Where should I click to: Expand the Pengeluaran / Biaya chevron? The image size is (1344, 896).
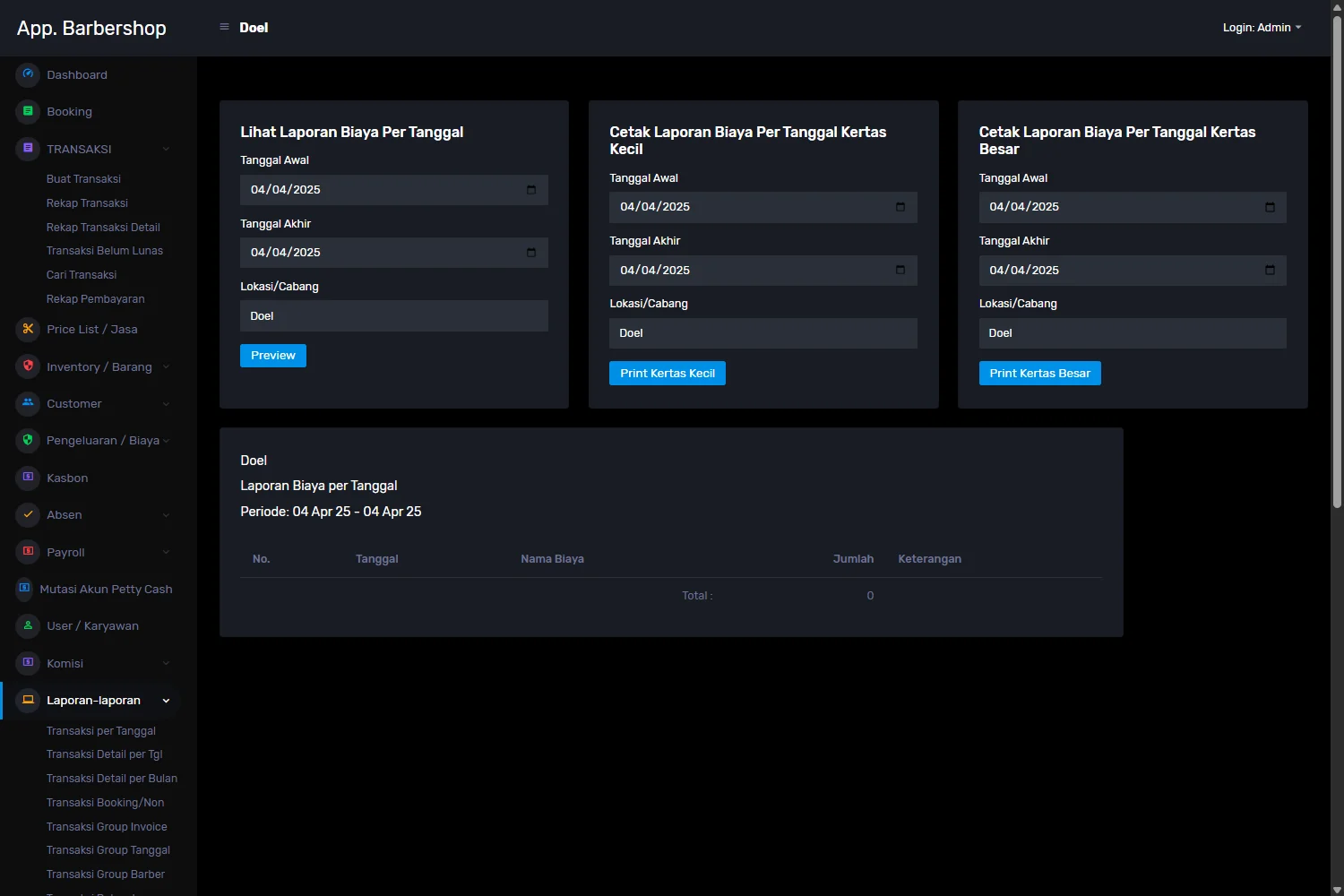(x=166, y=440)
